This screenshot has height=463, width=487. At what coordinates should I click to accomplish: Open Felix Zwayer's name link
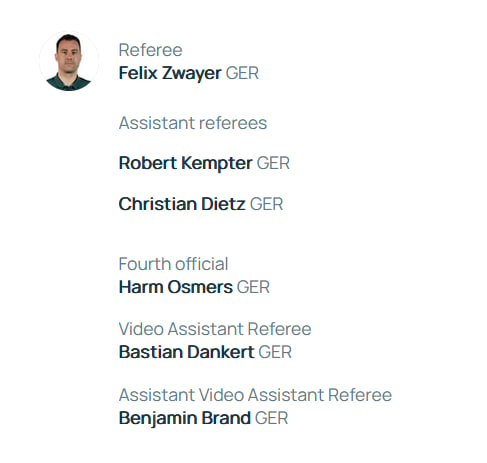pyautogui.click(x=170, y=73)
